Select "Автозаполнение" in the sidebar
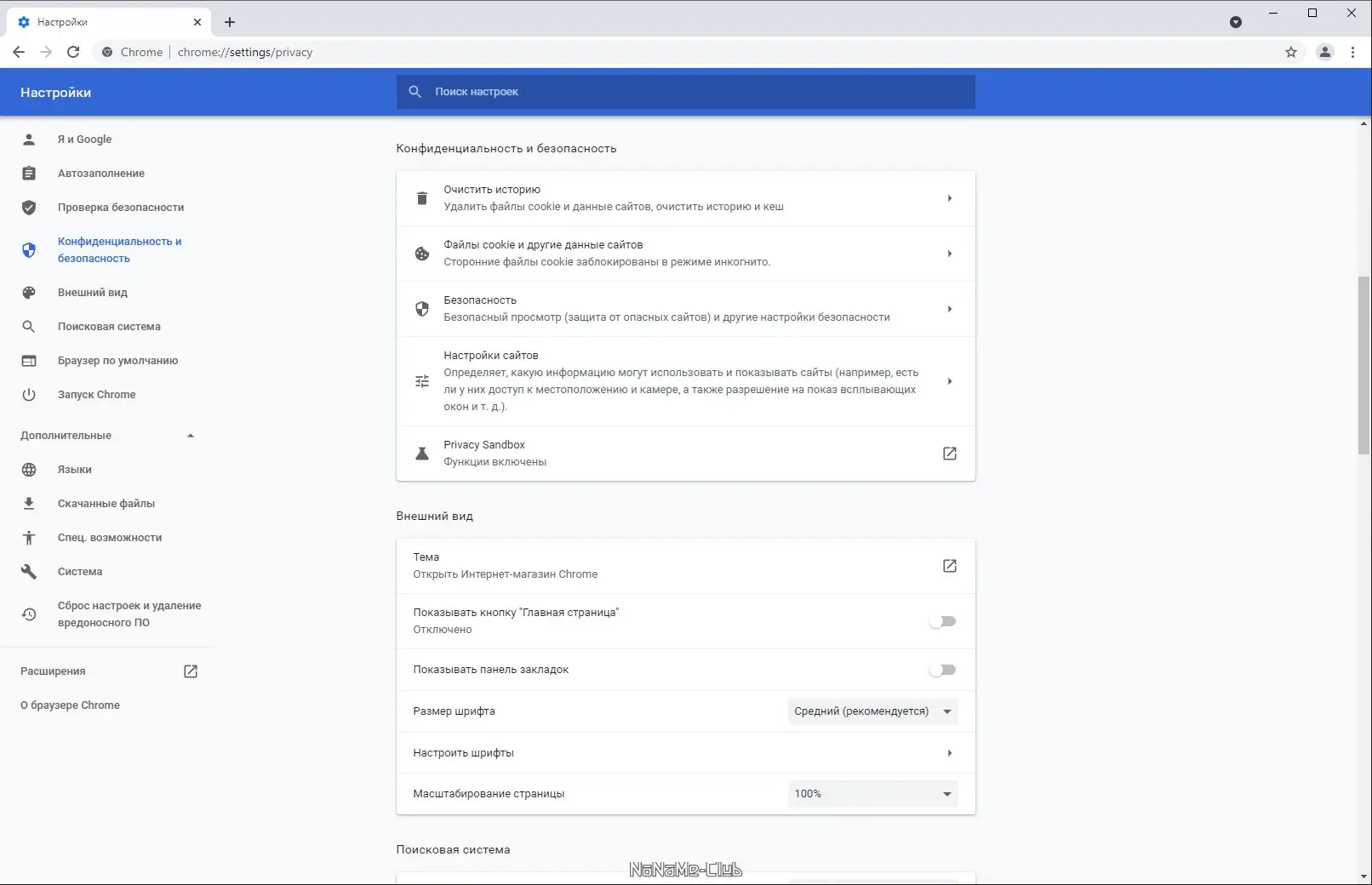Viewport: 1372px width, 885px height. (x=101, y=174)
